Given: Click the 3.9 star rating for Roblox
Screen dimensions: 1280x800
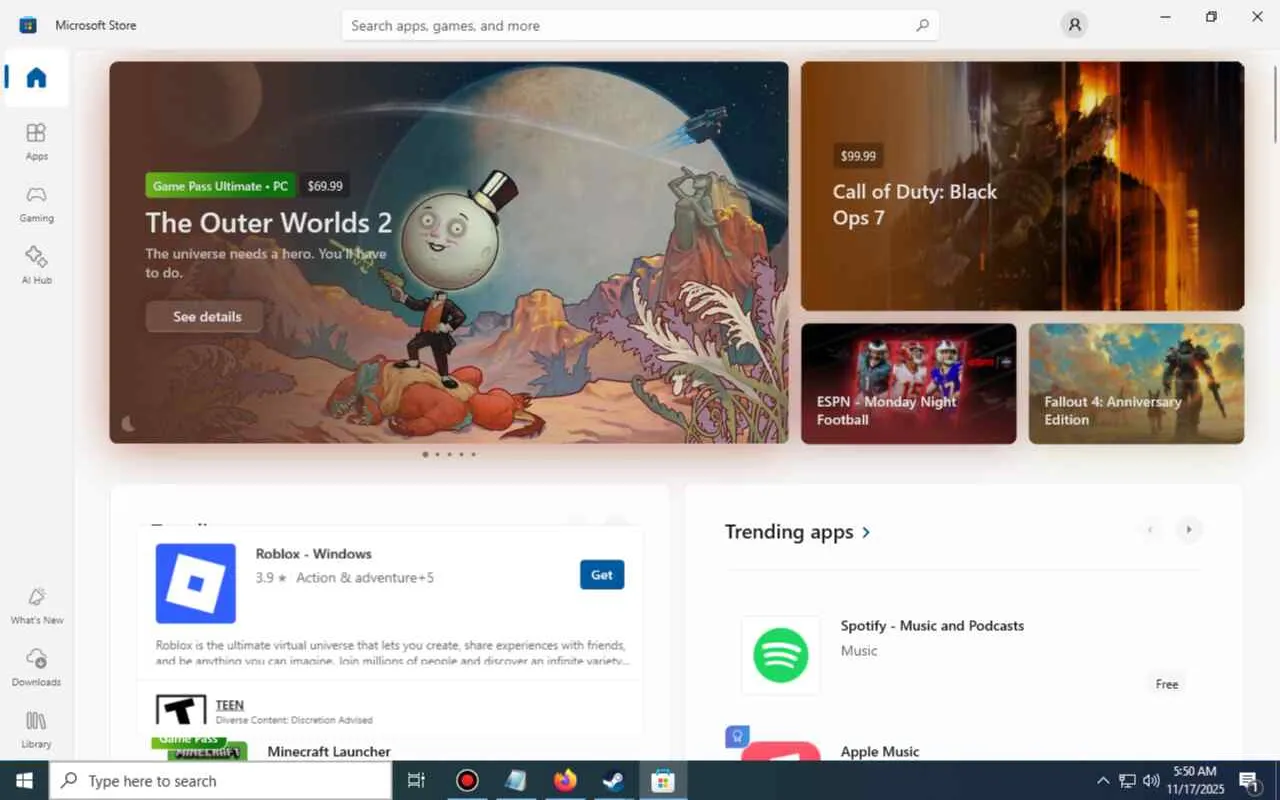Looking at the screenshot, I should [x=271, y=577].
